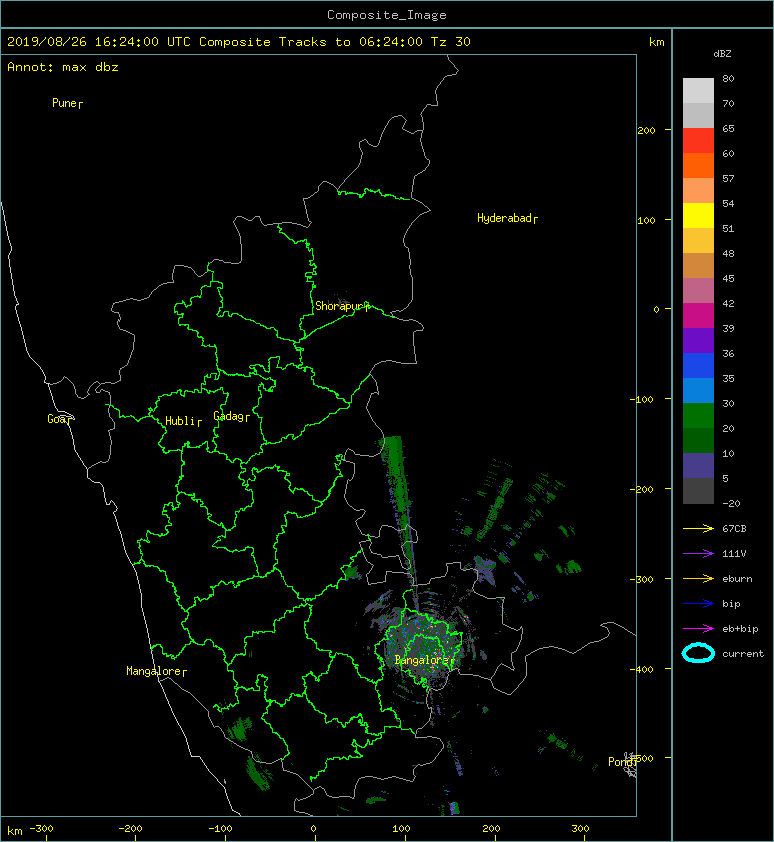Screen dimensions: 774x842
Task: Pick the magenta 39–42 dBZ band
Action: point(698,316)
